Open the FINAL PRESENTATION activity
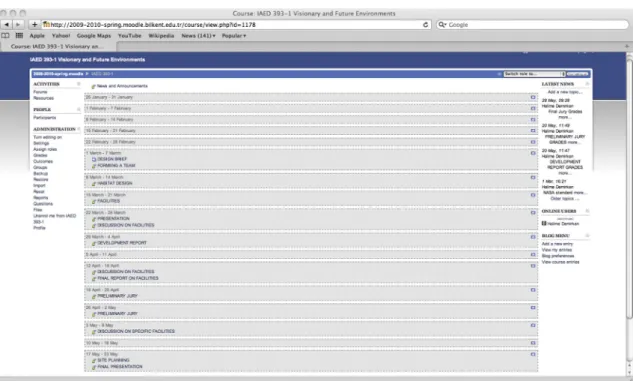The image size is (633, 381). [120, 367]
